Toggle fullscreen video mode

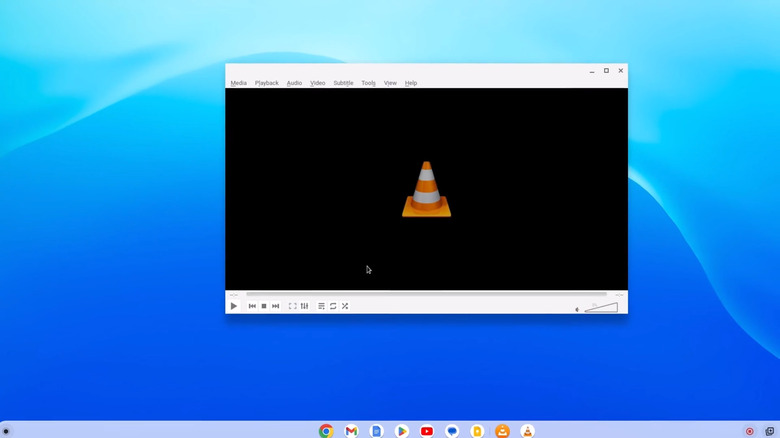pos(292,306)
